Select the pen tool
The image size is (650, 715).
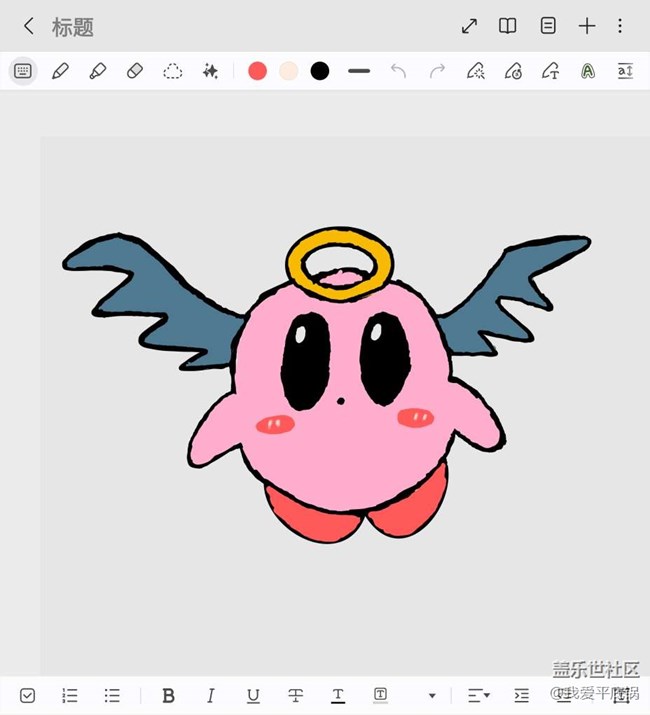[60, 71]
